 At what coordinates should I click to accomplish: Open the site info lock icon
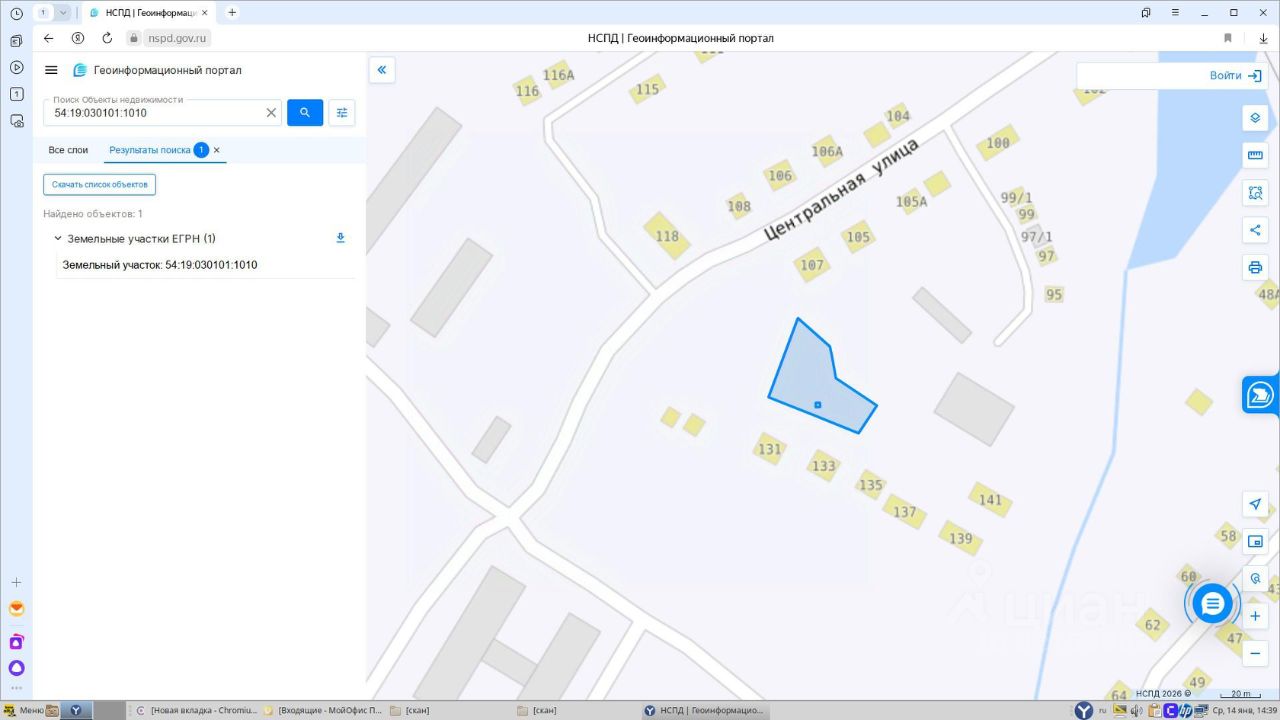pos(134,38)
